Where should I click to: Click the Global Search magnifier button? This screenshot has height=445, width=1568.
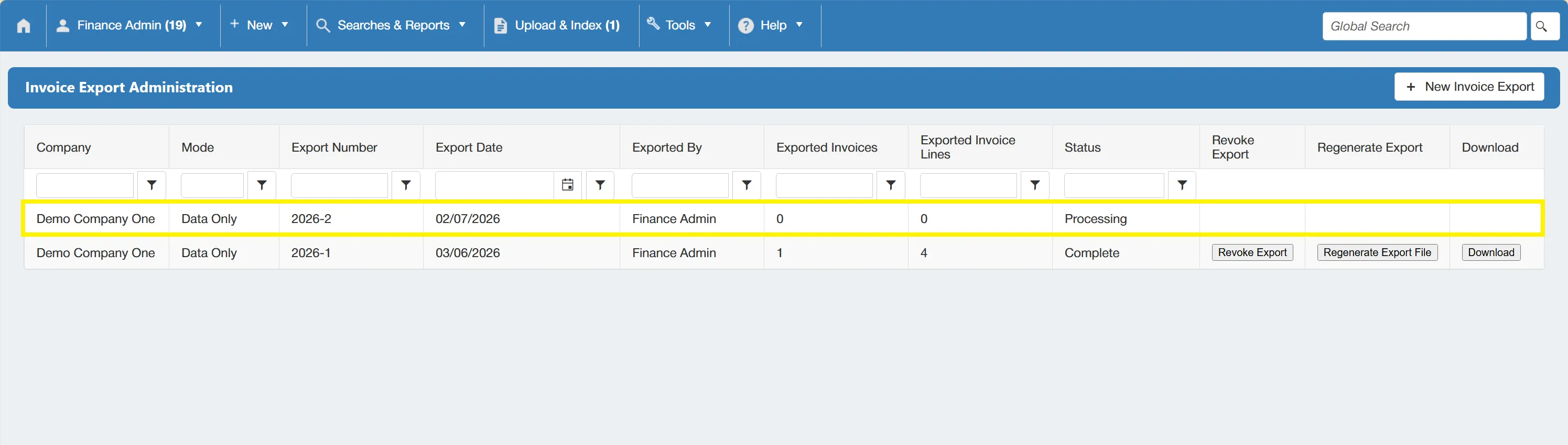[1544, 26]
